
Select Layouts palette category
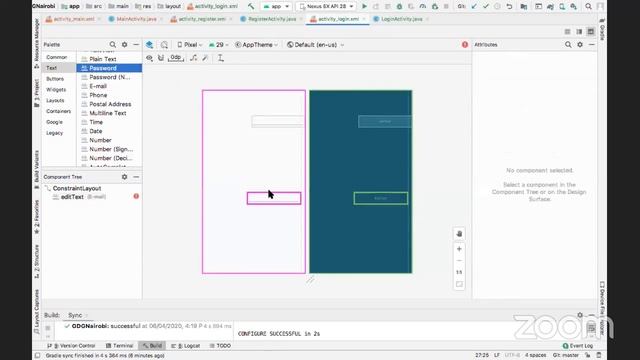(x=55, y=100)
